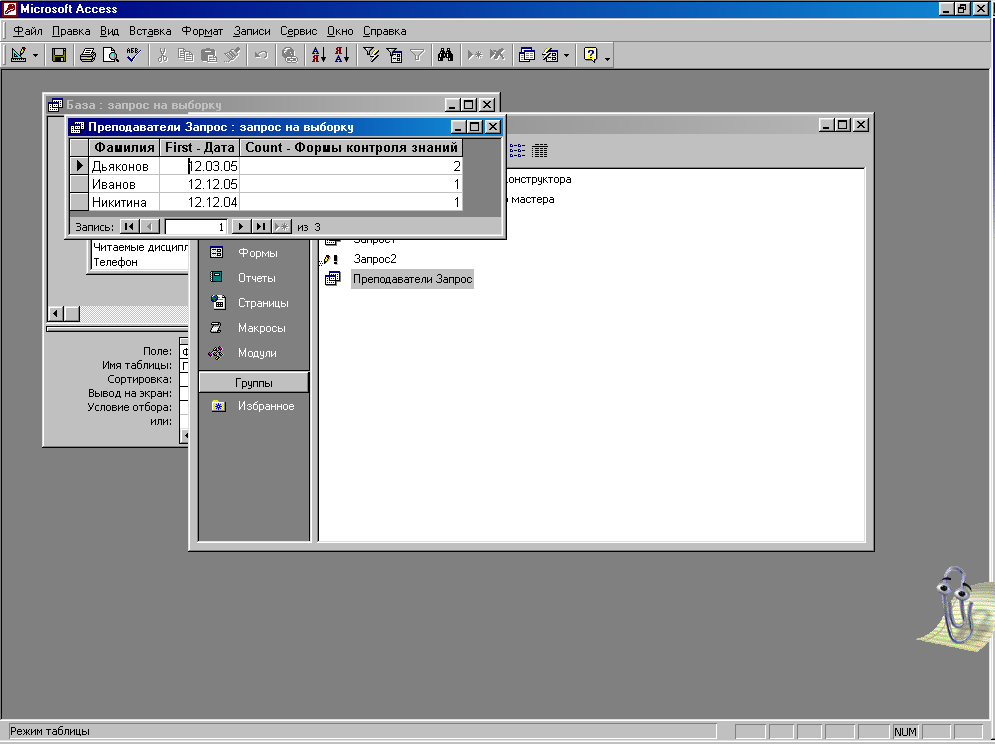This screenshot has height=744, width=995.
Task: Print using the printer icon
Action: [x=88, y=55]
